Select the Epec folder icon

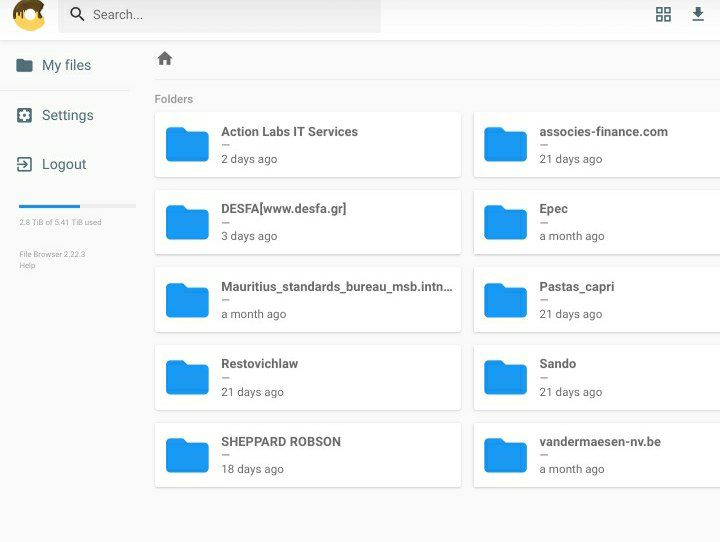506,222
